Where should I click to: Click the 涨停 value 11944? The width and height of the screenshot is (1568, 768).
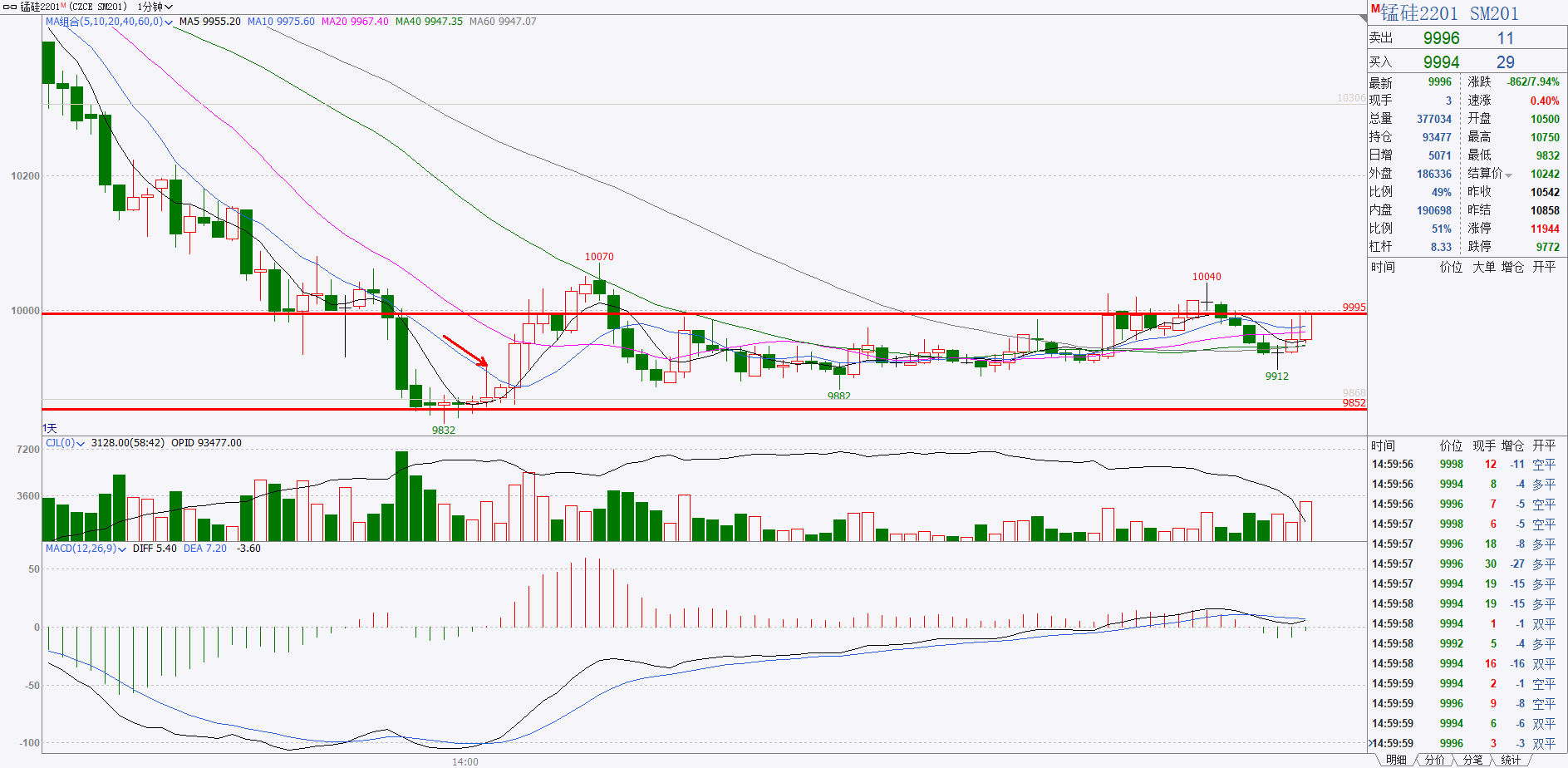[1546, 229]
